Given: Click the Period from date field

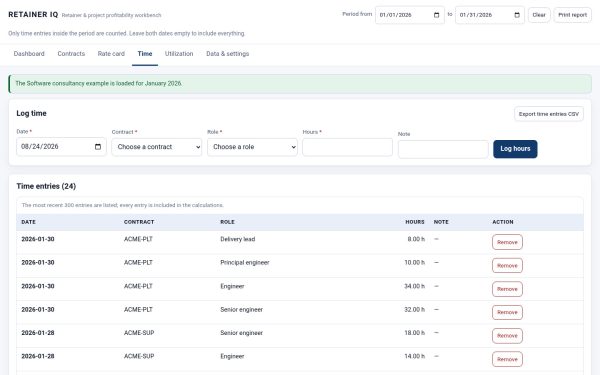Looking at the screenshot, I should [x=410, y=15].
